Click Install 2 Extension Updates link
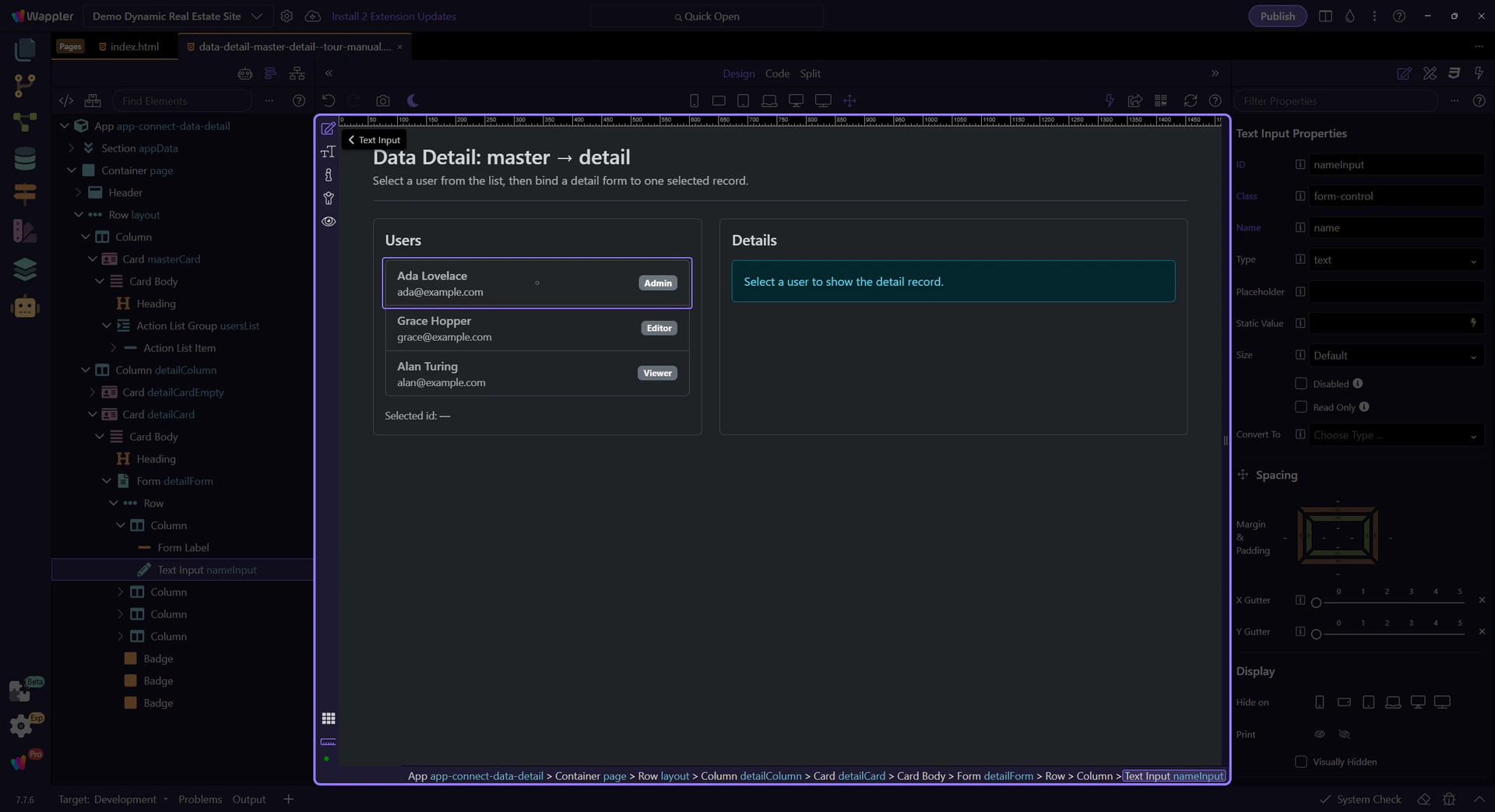The image size is (1495, 812). click(393, 16)
